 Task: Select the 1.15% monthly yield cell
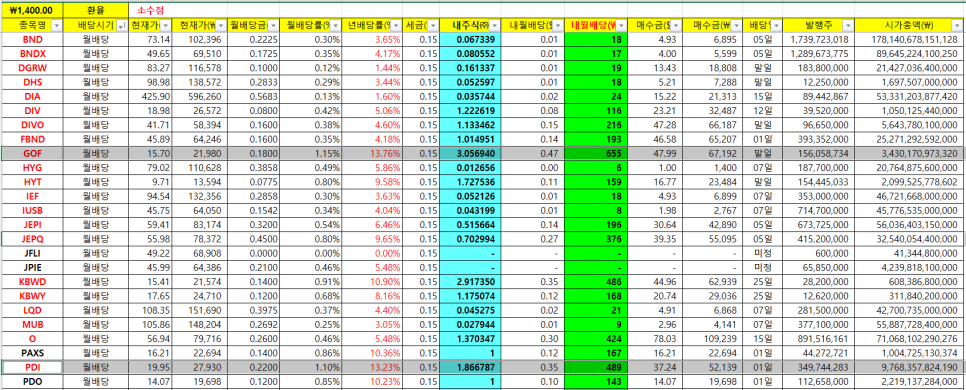pyautogui.click(x=310, y=153)
